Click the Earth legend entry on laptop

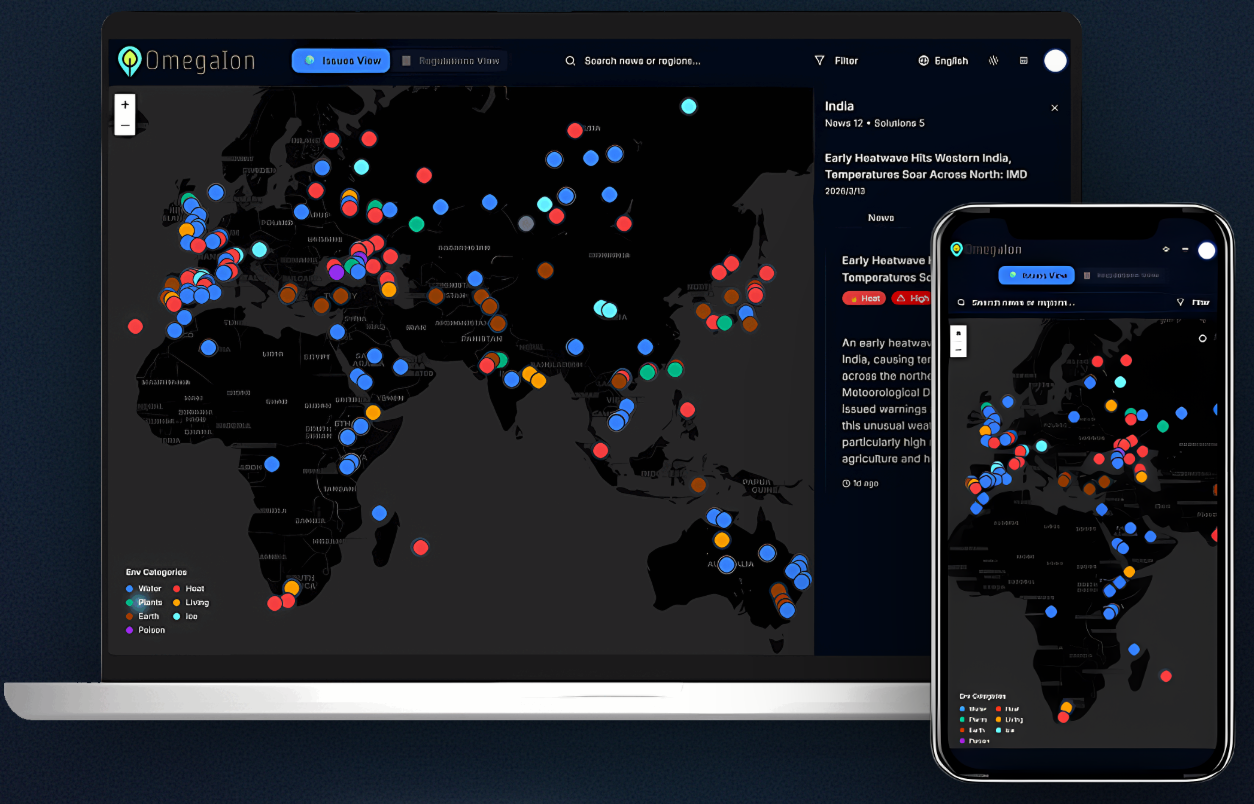click(142, 617)
